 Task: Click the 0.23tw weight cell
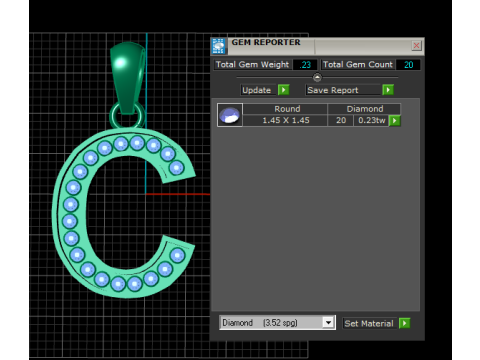pos(371,120)
